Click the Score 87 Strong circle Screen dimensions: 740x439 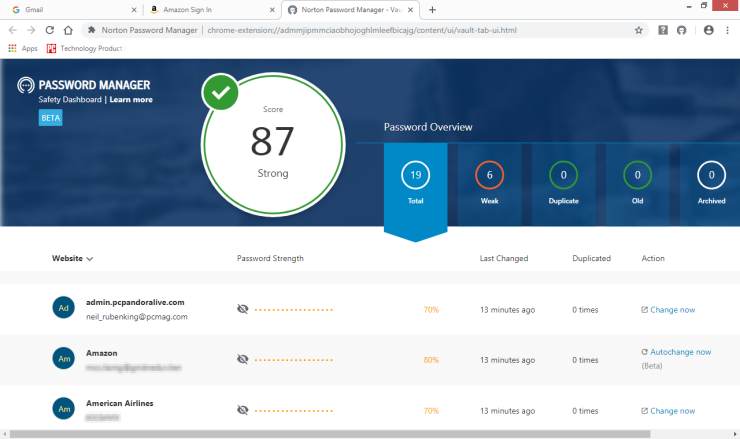(x=273, y=144)
